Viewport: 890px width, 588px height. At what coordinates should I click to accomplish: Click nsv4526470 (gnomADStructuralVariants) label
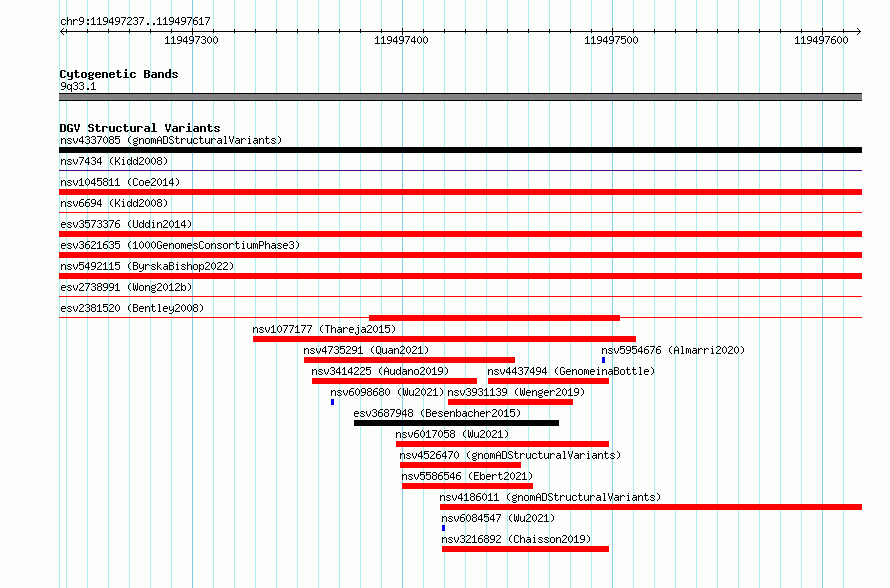510,455
